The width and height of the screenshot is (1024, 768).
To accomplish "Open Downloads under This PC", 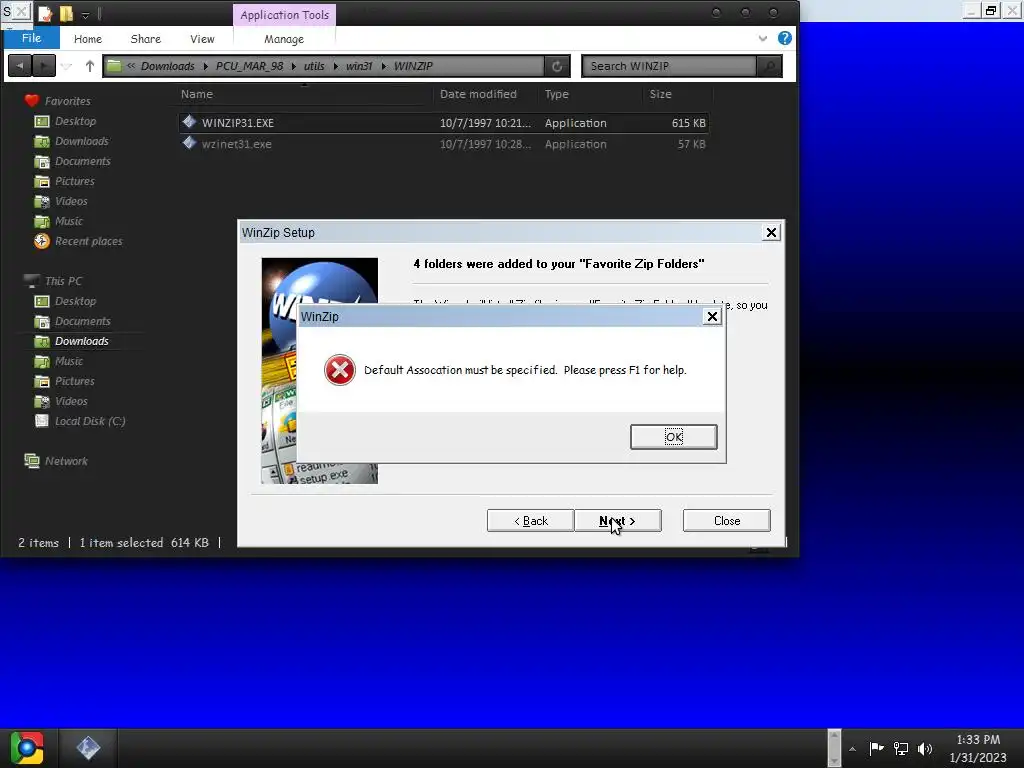I will pyautogui.click(x=82, y=342).
